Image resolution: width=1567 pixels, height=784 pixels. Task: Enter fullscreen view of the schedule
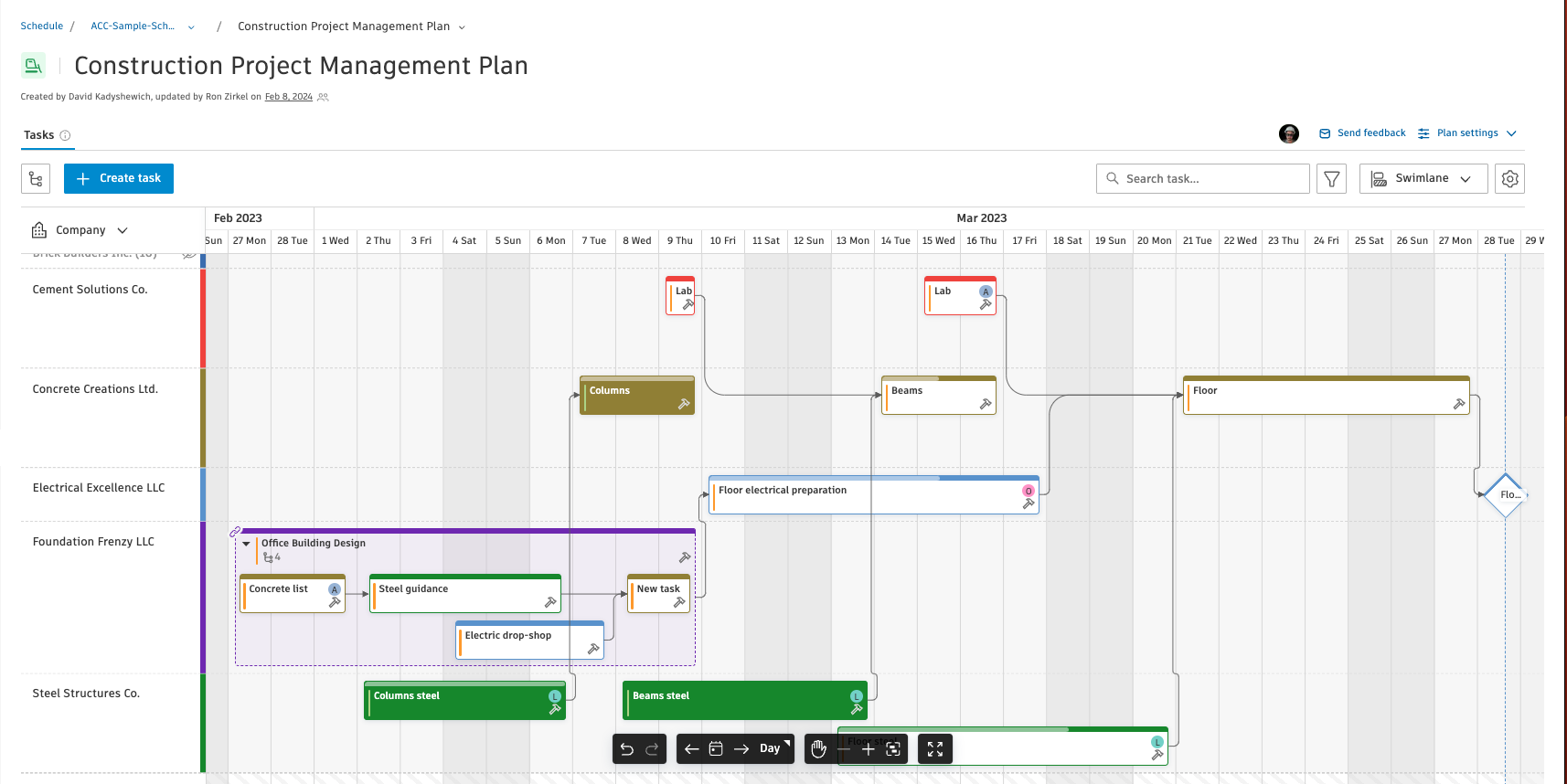[934, 749]
